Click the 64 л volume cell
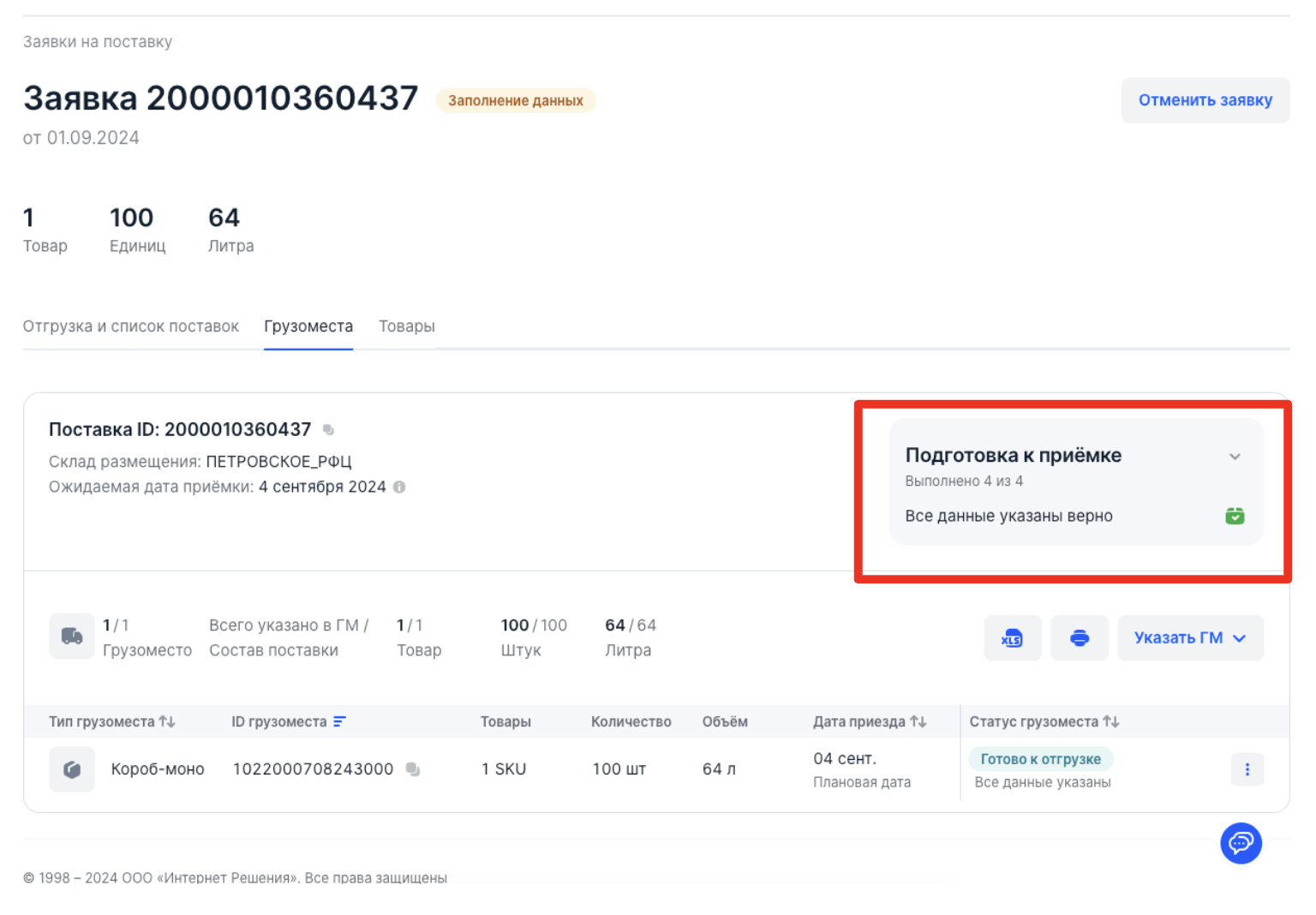The image size is (1316, 915). [719, 769]
